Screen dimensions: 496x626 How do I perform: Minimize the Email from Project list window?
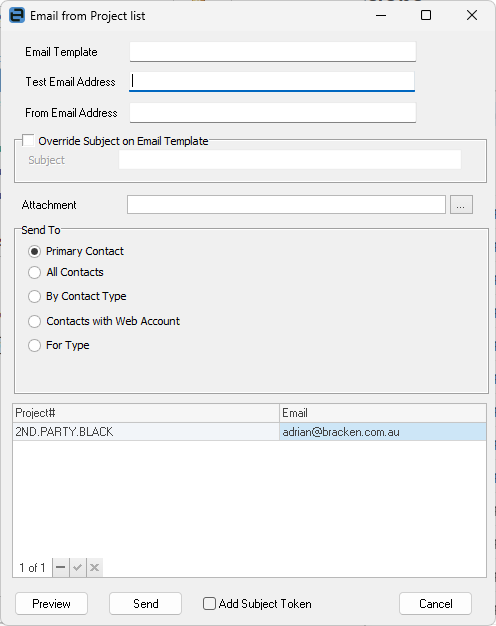tap(381, 16)
